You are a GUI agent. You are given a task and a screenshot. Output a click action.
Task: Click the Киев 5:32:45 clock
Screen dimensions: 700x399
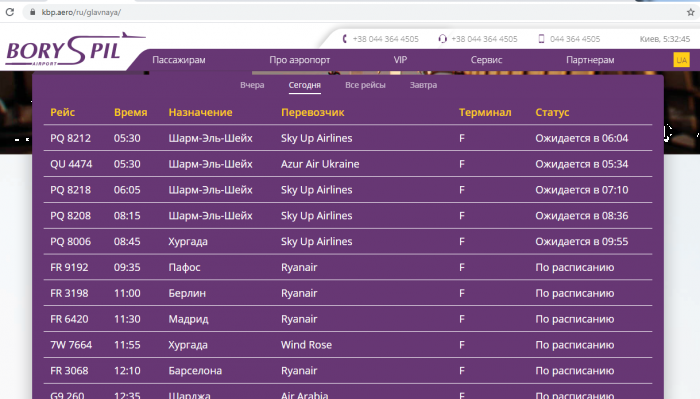[665, 39]
